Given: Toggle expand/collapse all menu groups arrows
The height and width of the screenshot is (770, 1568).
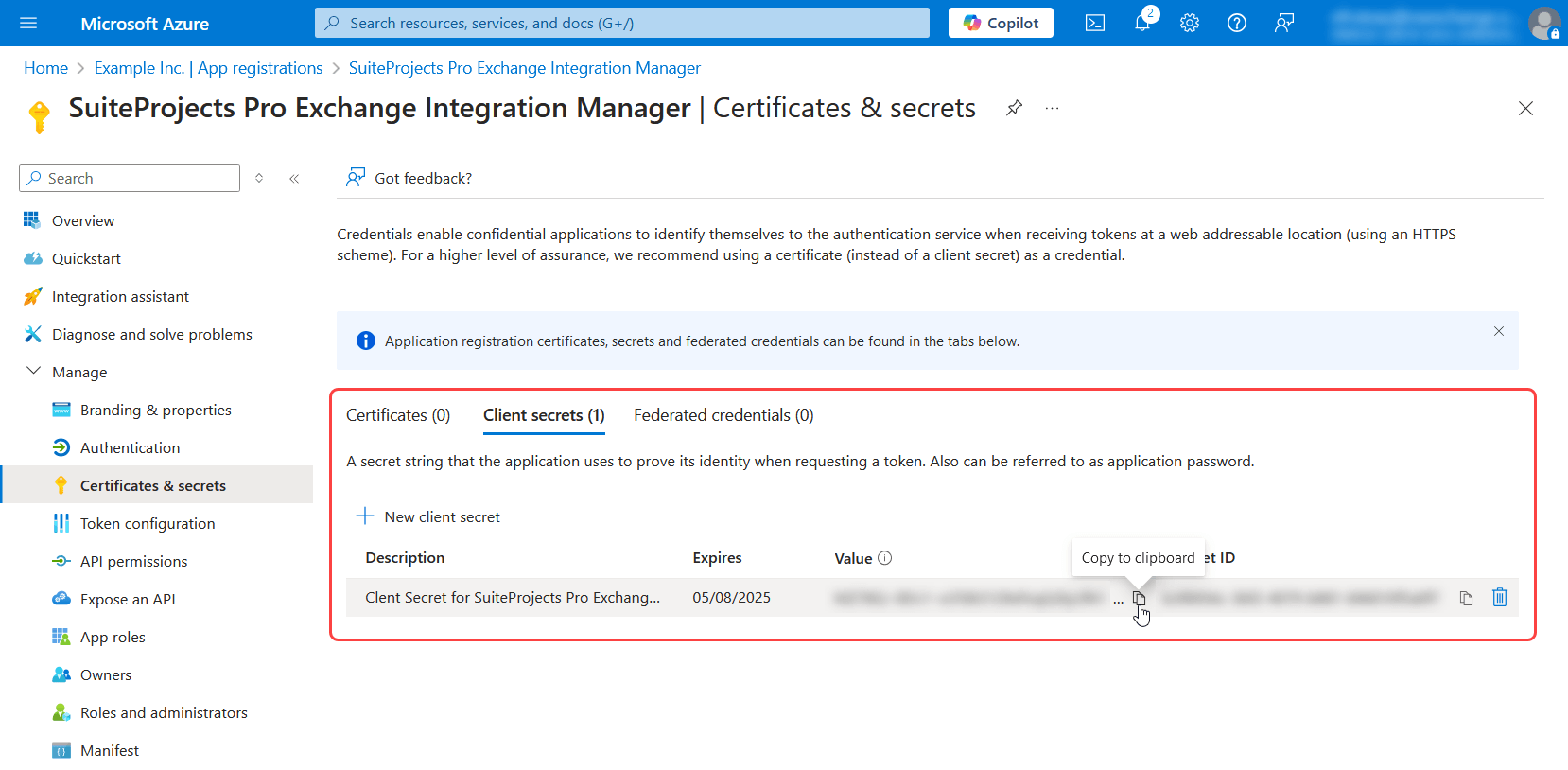Looking at the screenshot, I should (x=259, y=178).
